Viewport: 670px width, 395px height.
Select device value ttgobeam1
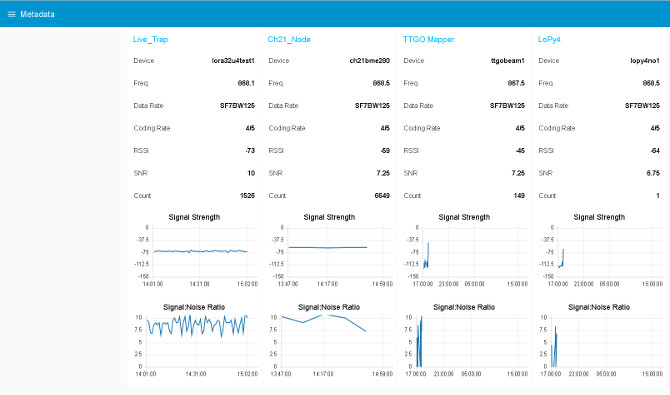click(x=508, y=61)
